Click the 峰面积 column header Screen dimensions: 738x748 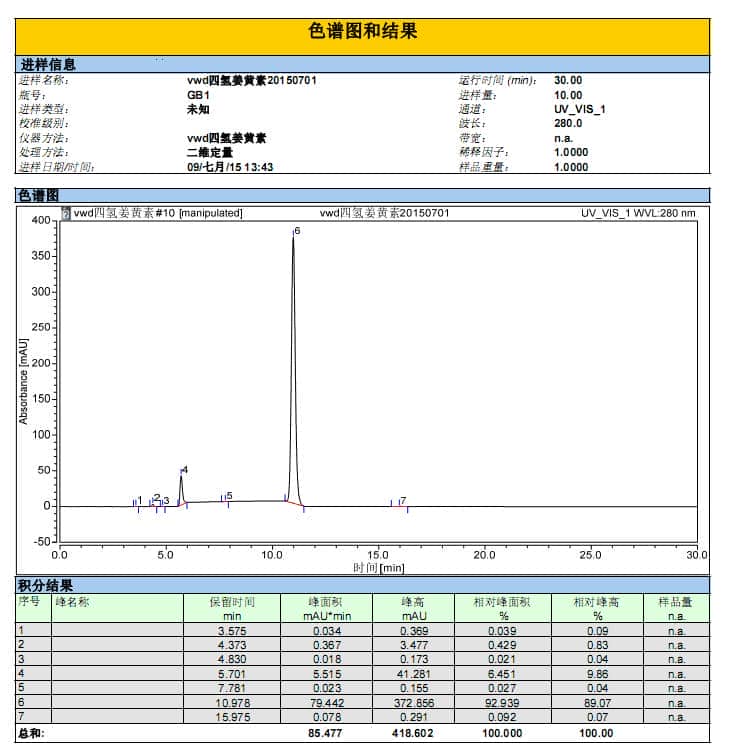click(327, 608)
